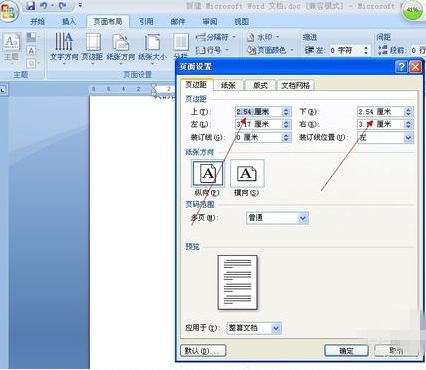Click the 默认 default button
426x370 pixels.
[x=203, y=350]
